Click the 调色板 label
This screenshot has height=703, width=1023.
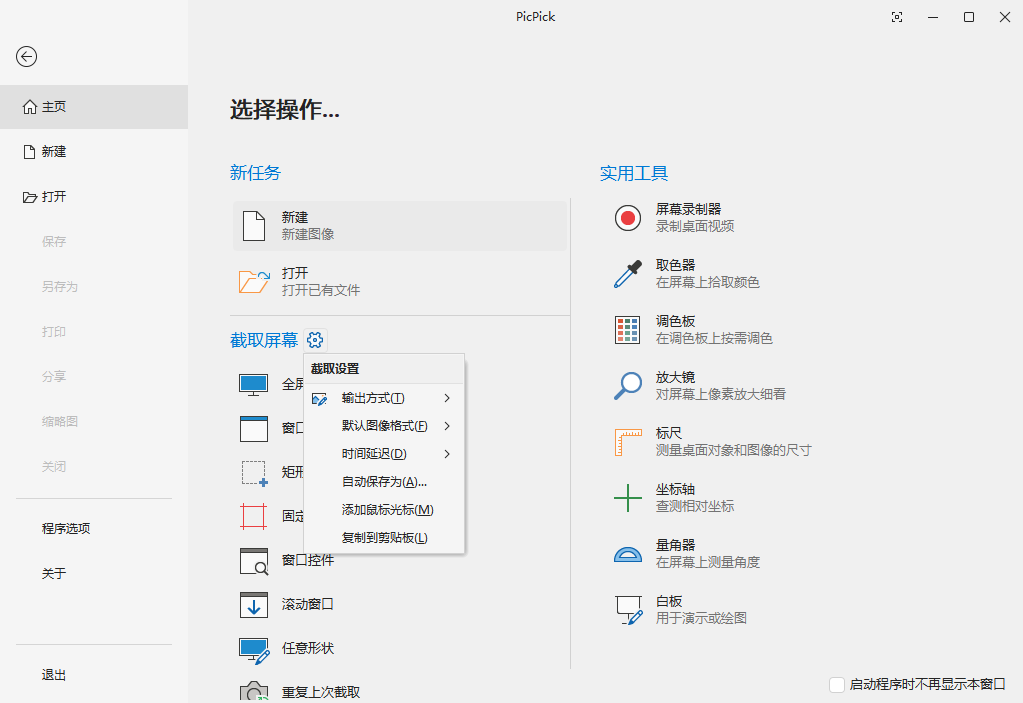pyautogui.click(x=675, y=322)
